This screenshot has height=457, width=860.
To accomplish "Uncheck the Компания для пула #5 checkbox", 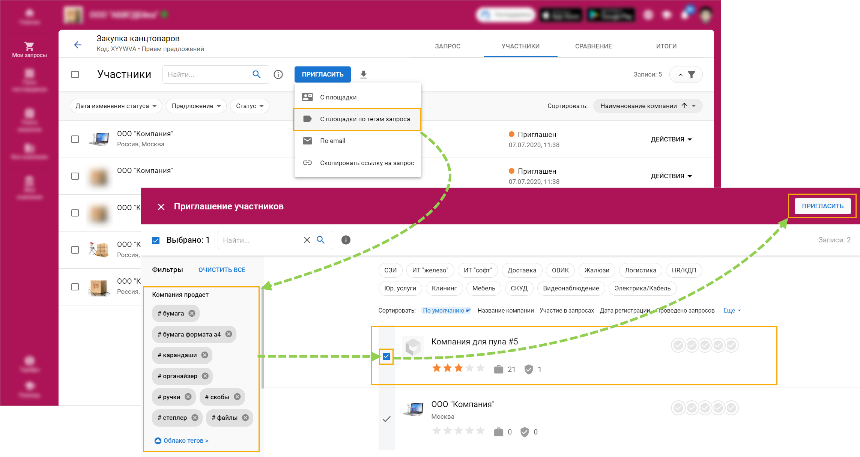I will pos(386,356).
